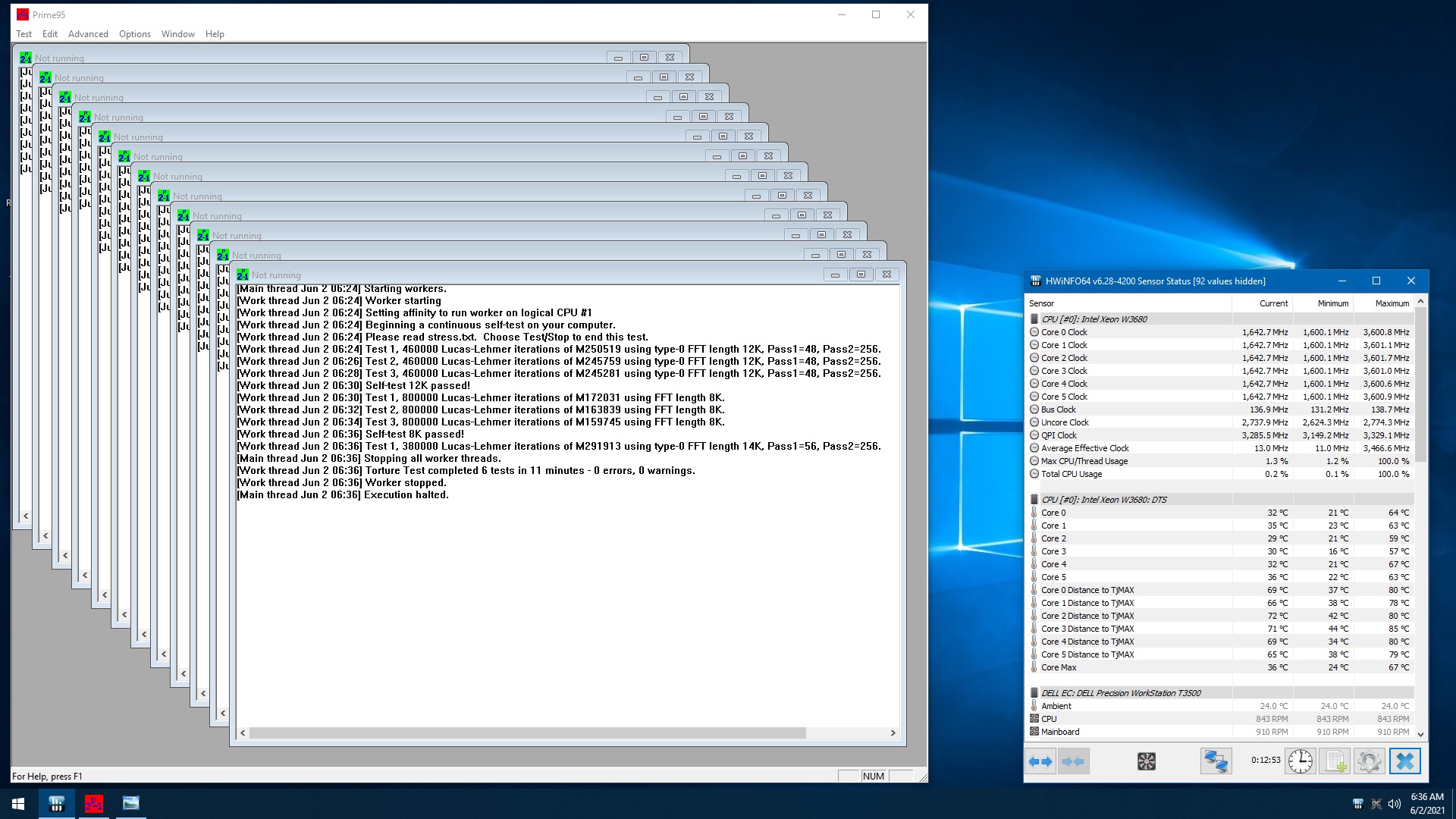Click topmost background 'Not running' worker title

[59, 58]
